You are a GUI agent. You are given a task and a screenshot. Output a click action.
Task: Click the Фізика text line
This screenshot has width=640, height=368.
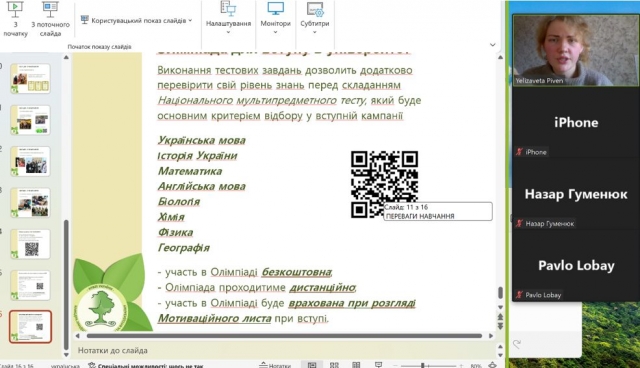coord(175,233)
